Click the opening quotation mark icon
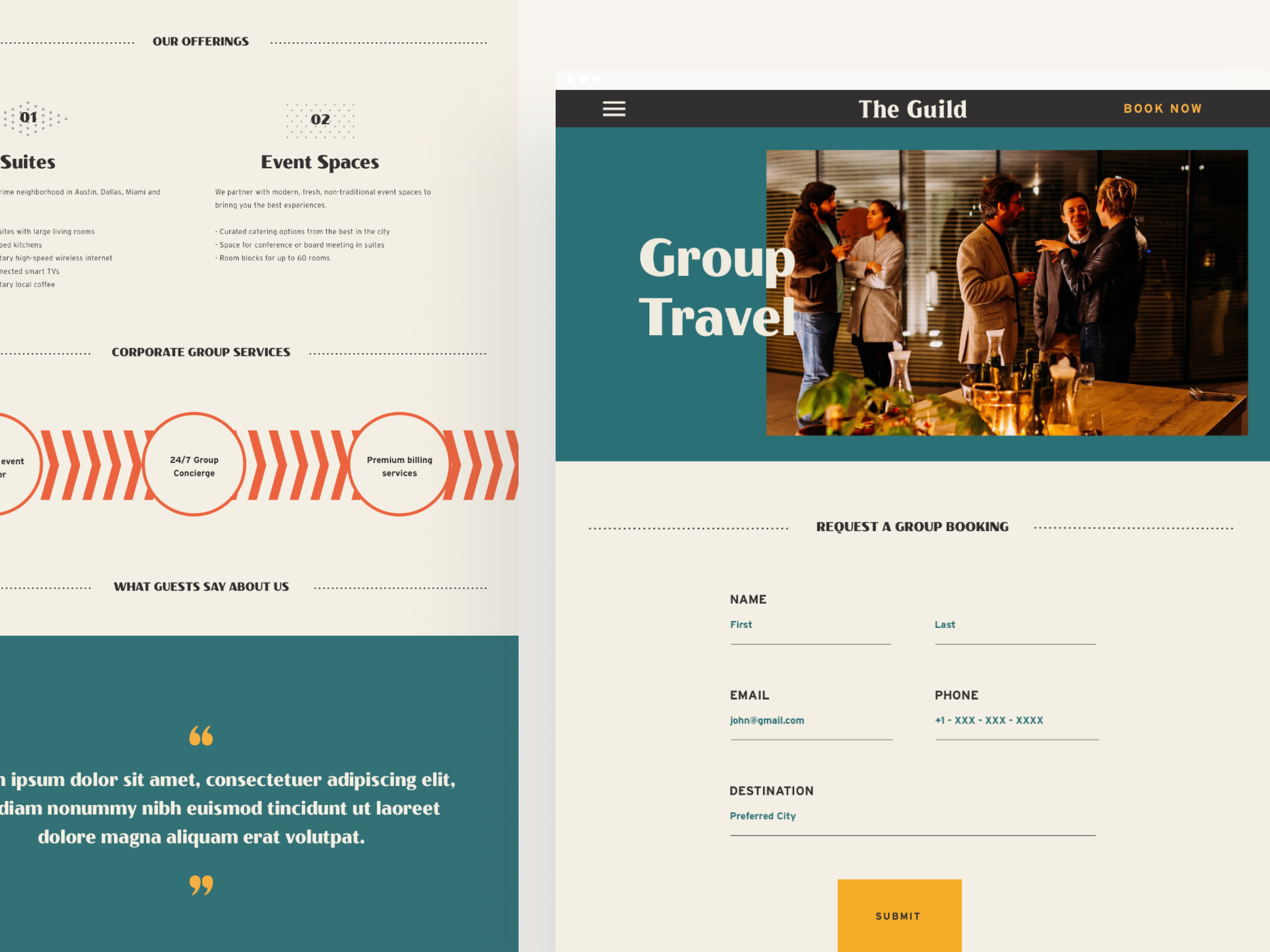 (201, 736)
